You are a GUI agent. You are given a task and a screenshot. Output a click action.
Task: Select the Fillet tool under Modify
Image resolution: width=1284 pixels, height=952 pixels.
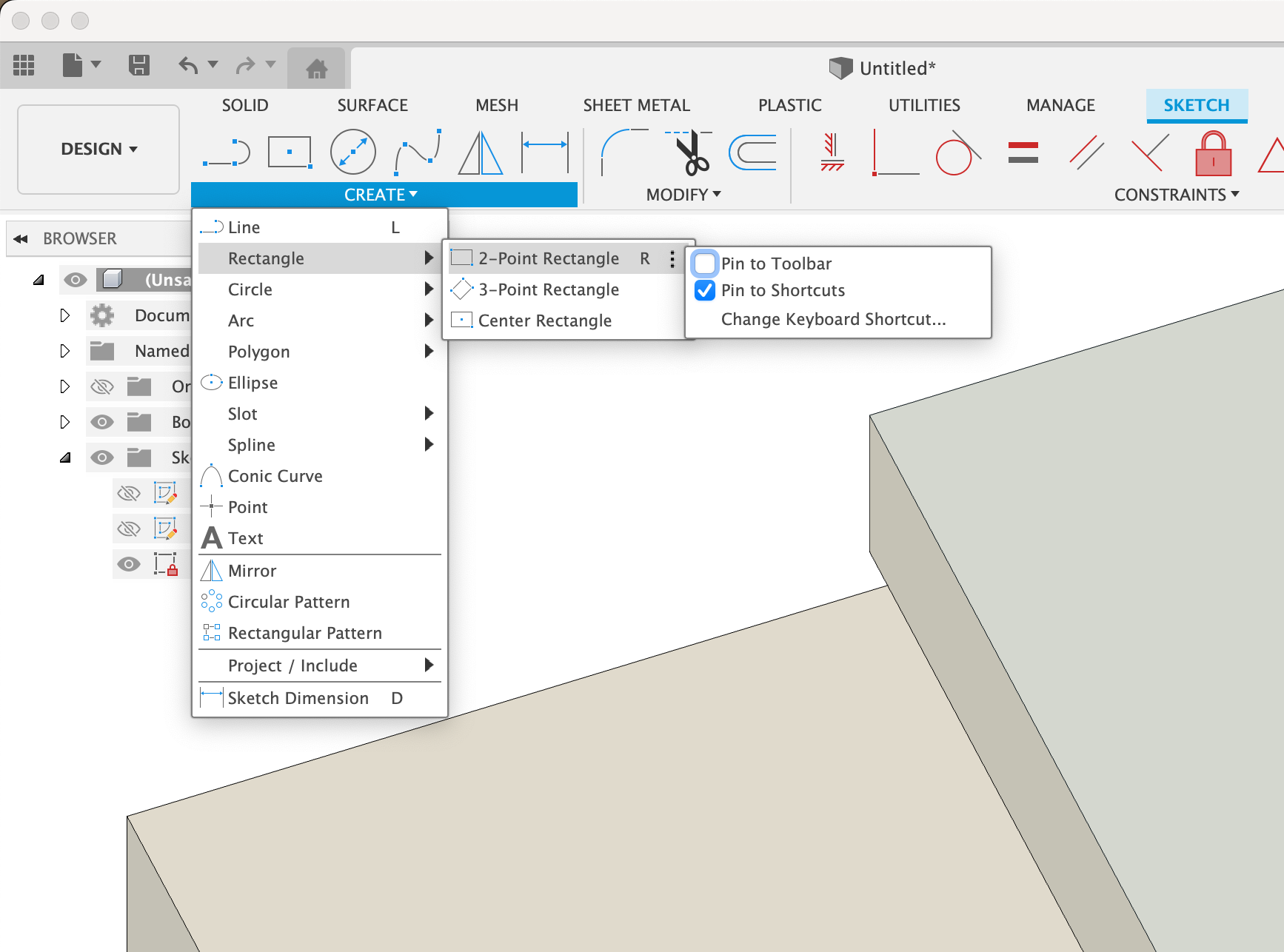(621, 152)
